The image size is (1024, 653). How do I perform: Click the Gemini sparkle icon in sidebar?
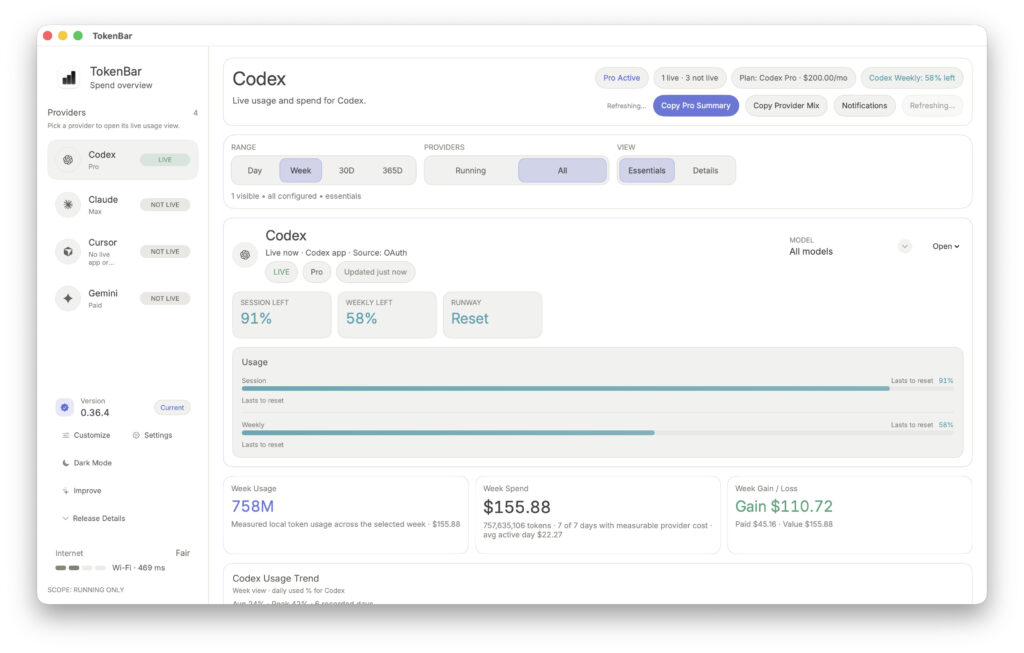[68, 298]
